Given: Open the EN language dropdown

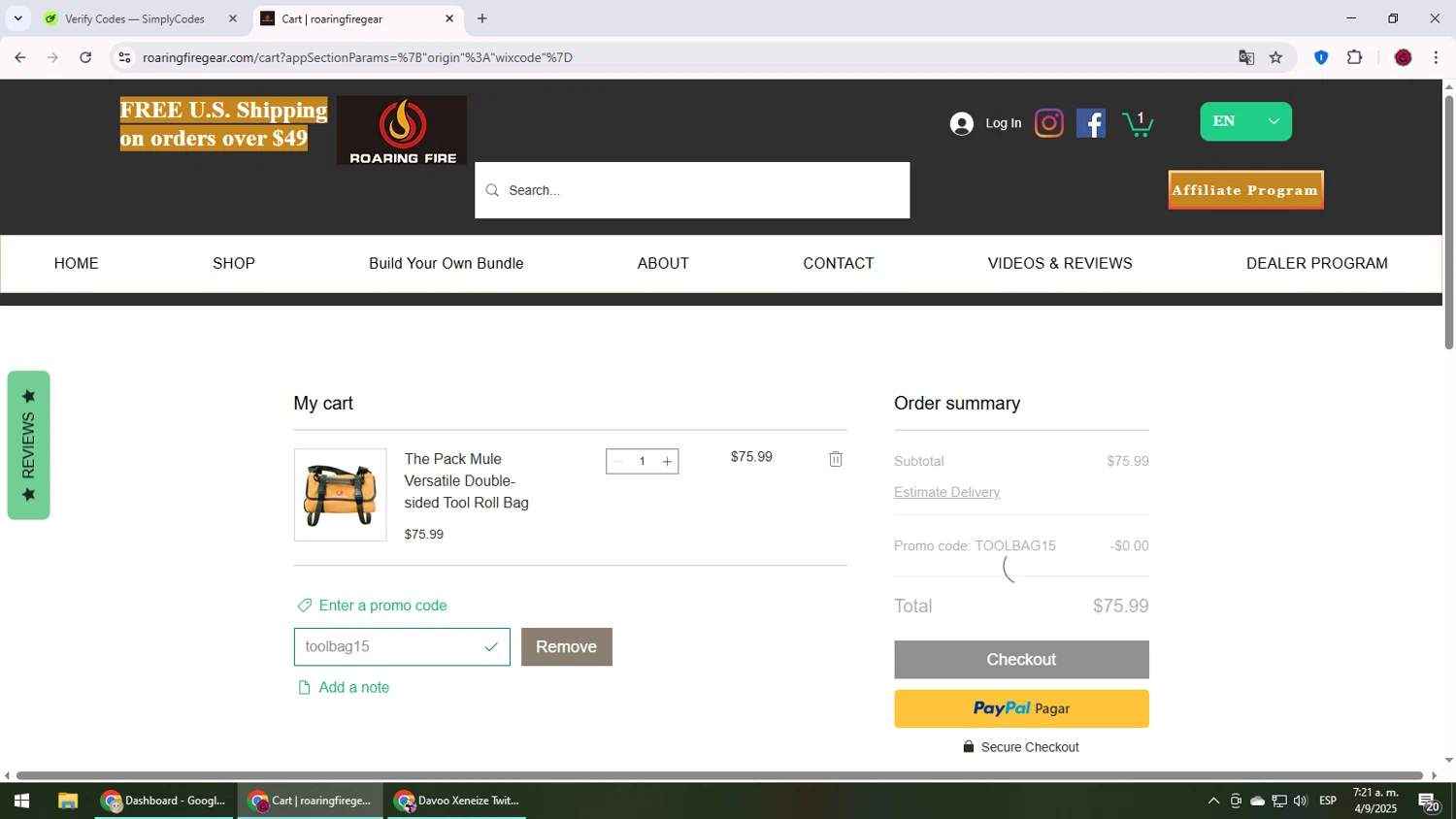Looking at the screenshot, I should coord(1245,121).
